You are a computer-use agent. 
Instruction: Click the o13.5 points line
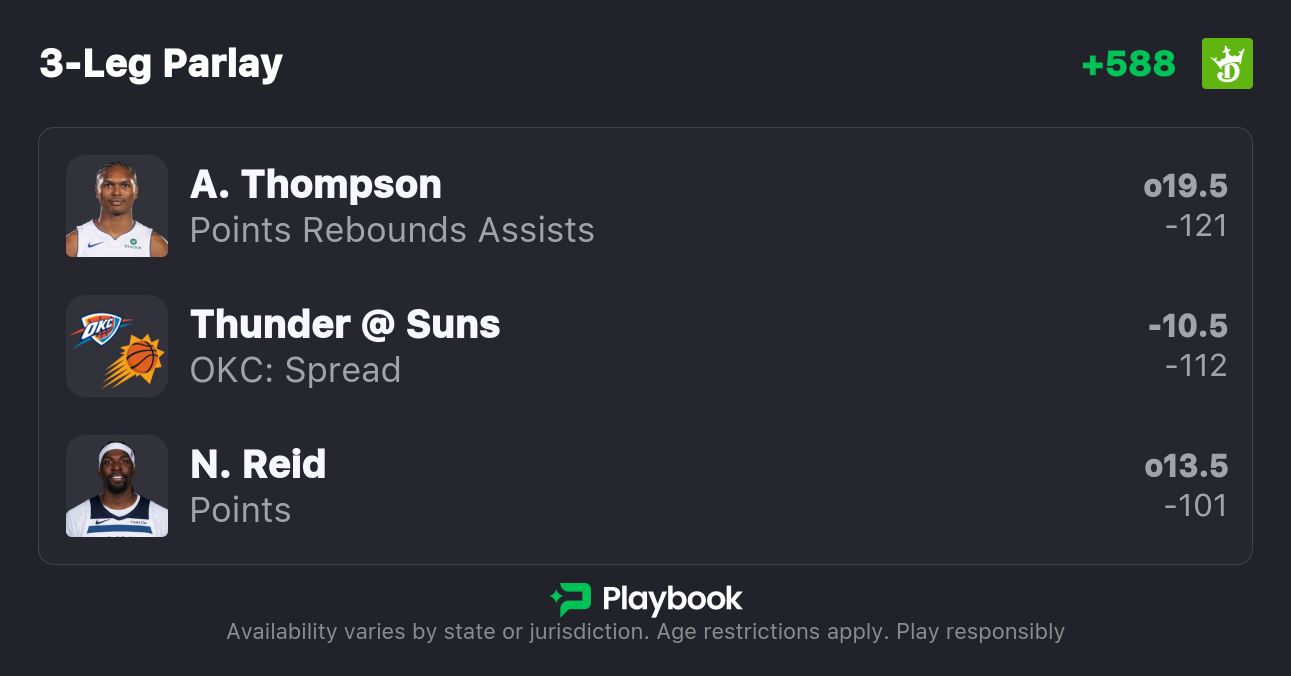[x=1186, y=467]
